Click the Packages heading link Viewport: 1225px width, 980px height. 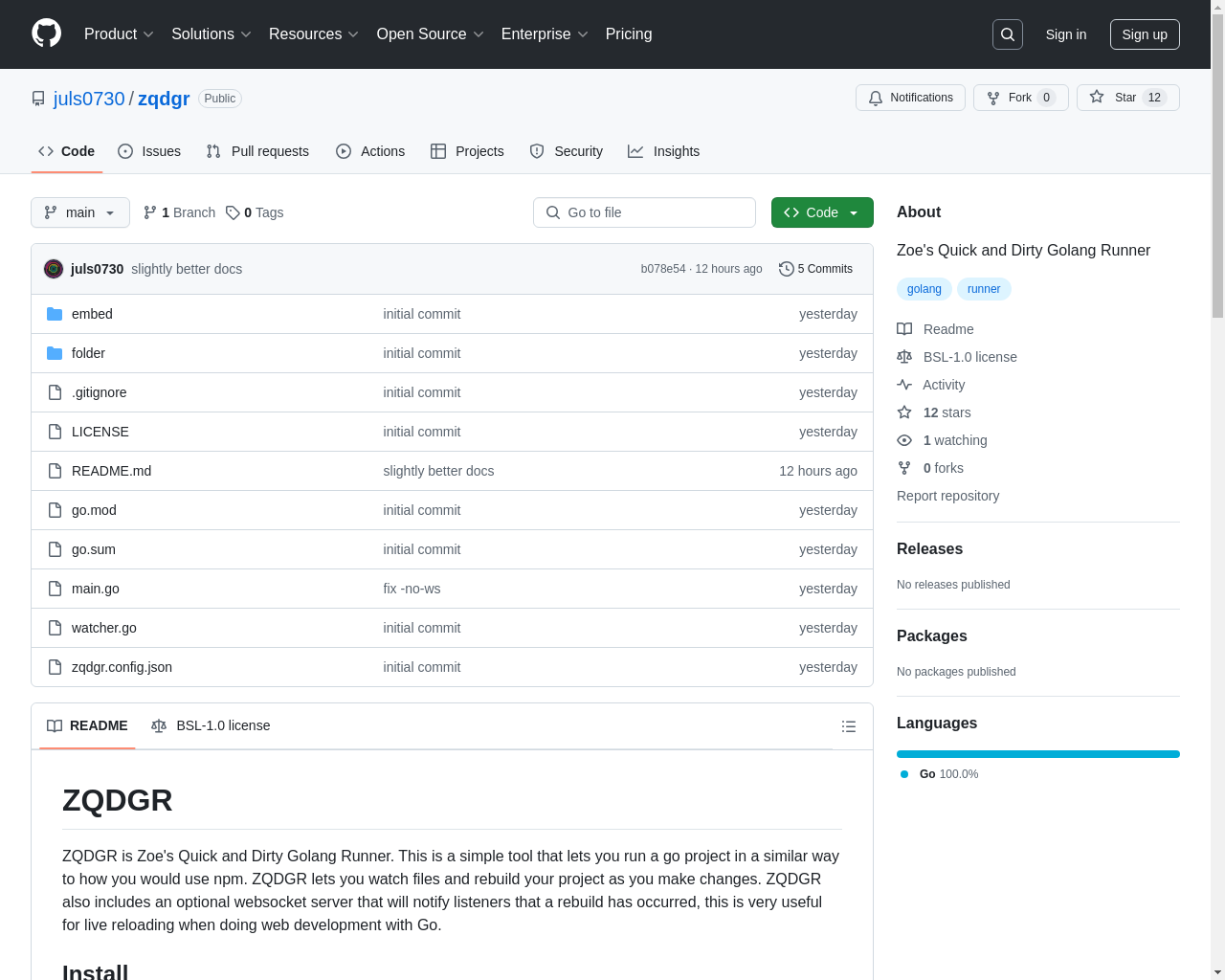931,635
